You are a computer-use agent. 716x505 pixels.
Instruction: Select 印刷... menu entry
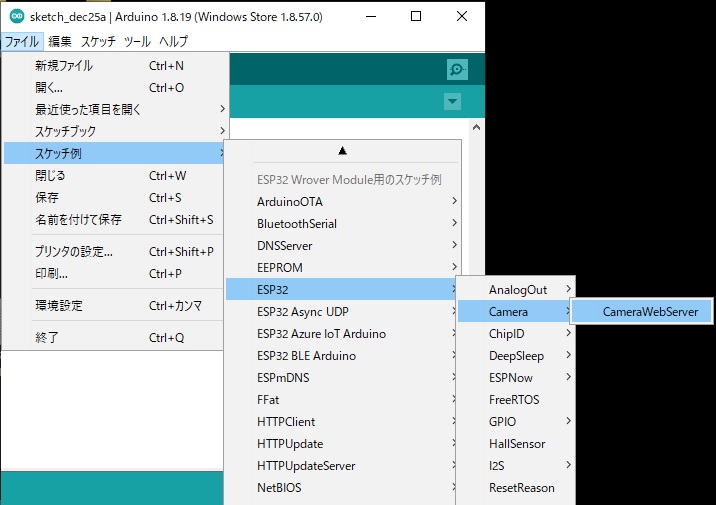[114, 274]
